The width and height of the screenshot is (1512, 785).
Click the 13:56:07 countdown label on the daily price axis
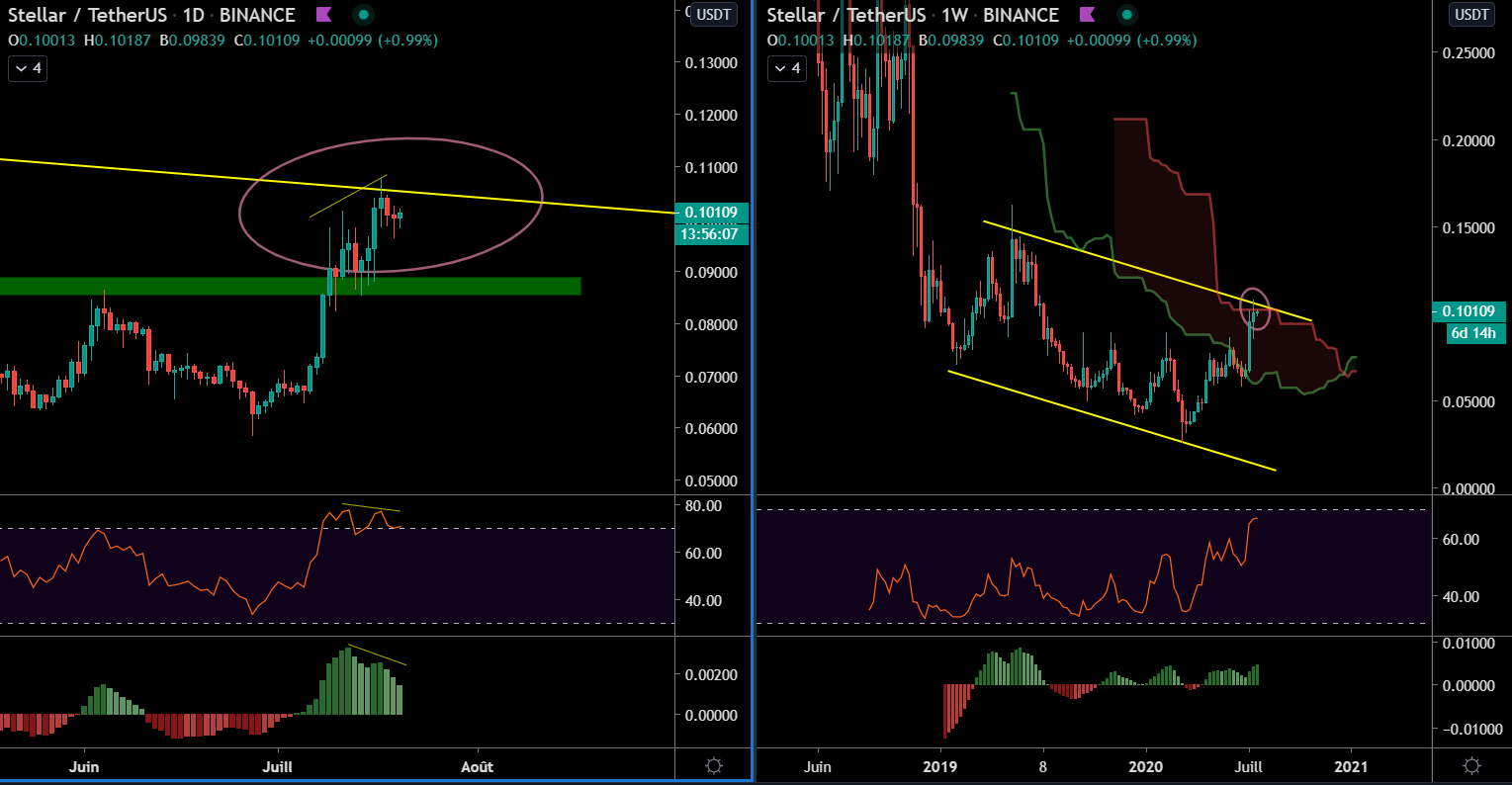pos(712,235)
